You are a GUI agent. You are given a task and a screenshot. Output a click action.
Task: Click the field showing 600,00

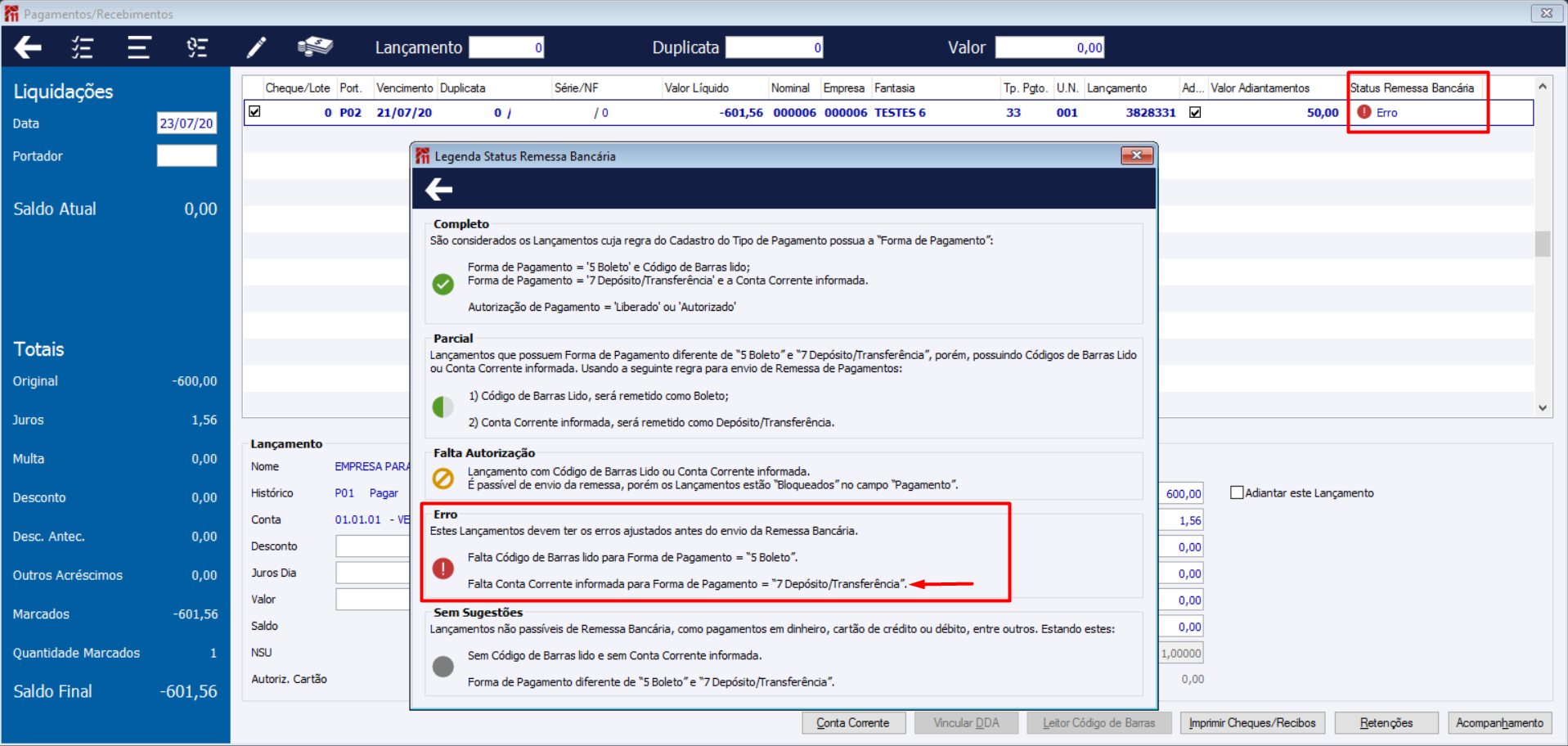click(1180, 493)
